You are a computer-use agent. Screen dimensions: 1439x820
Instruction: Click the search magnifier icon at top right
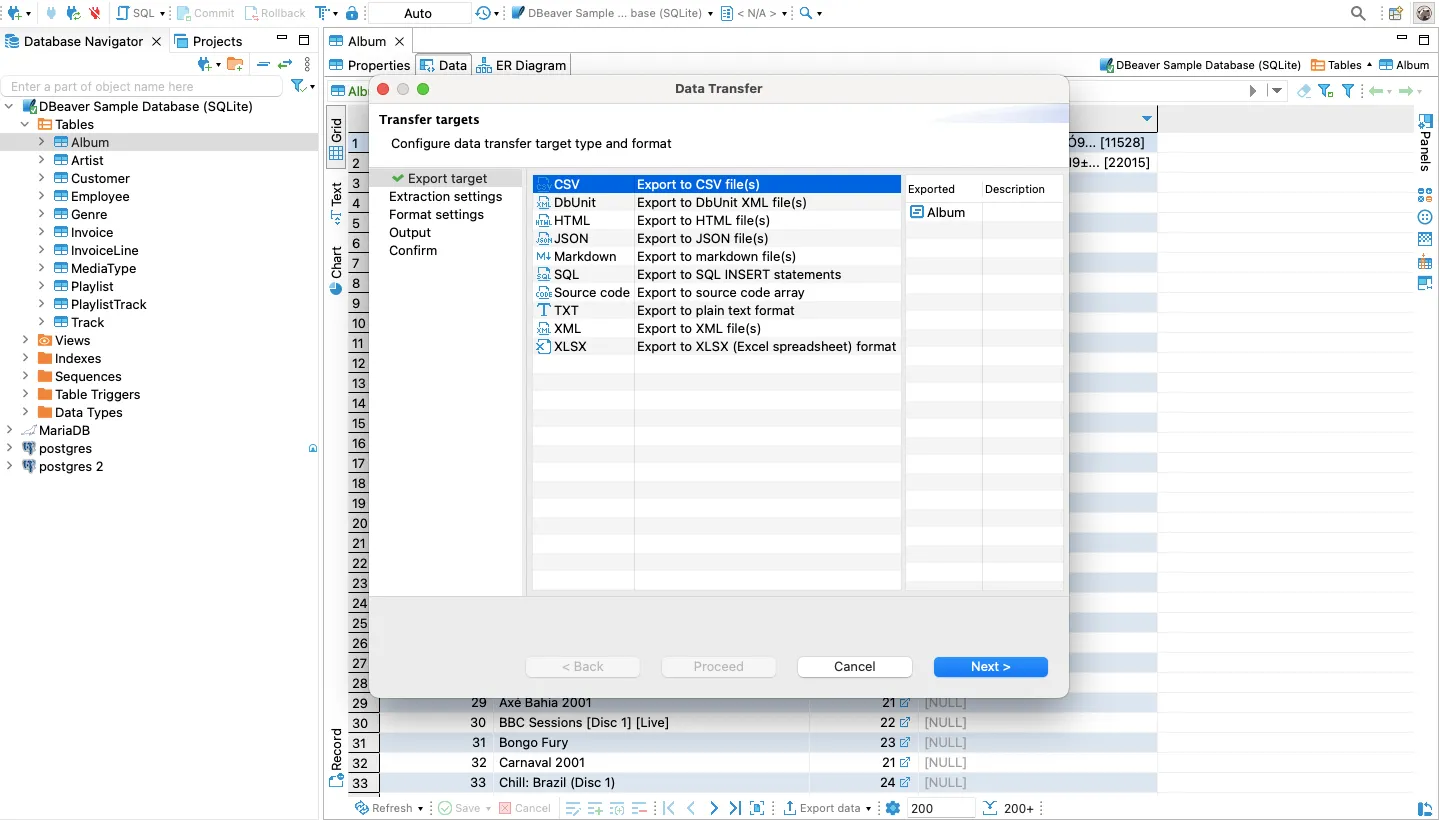click(x=1358, y=13)
